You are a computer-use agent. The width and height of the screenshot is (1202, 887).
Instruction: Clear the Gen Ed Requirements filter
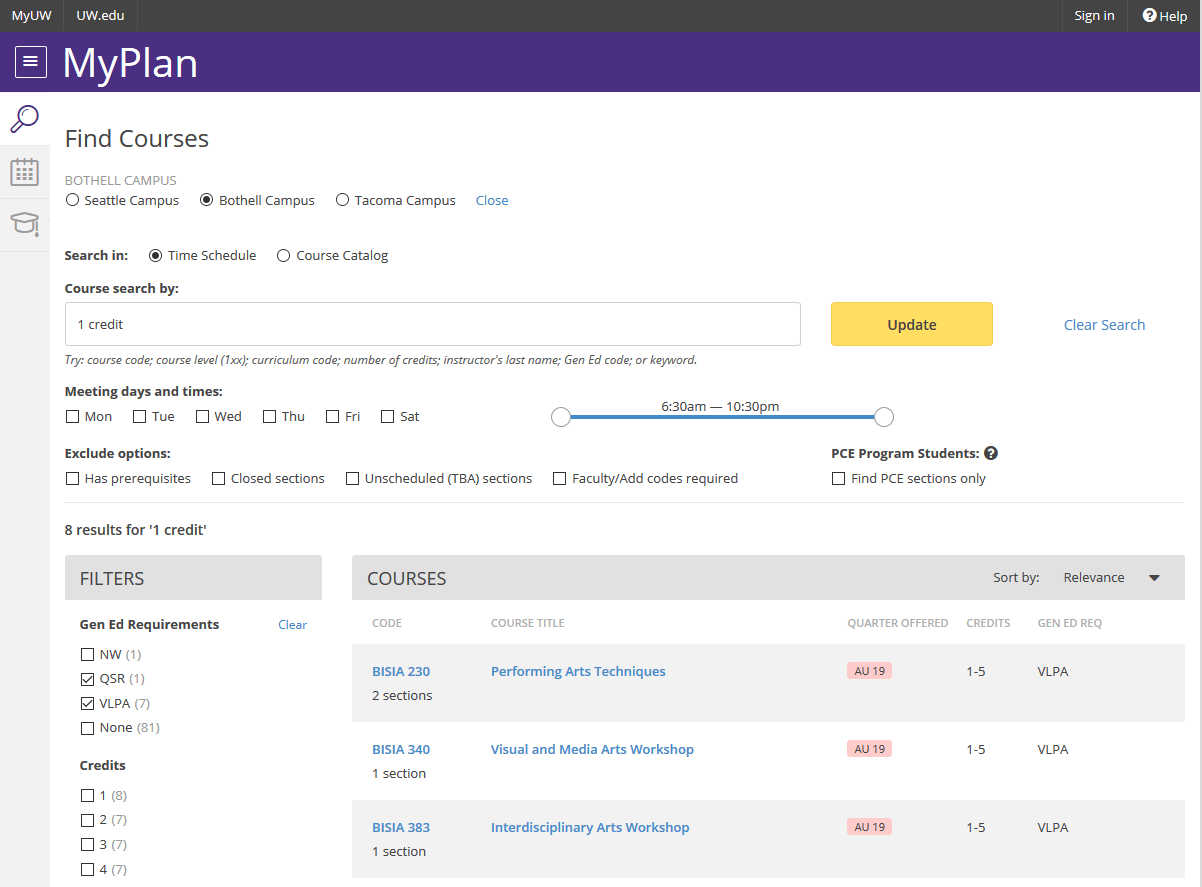(x=292, y=625)
